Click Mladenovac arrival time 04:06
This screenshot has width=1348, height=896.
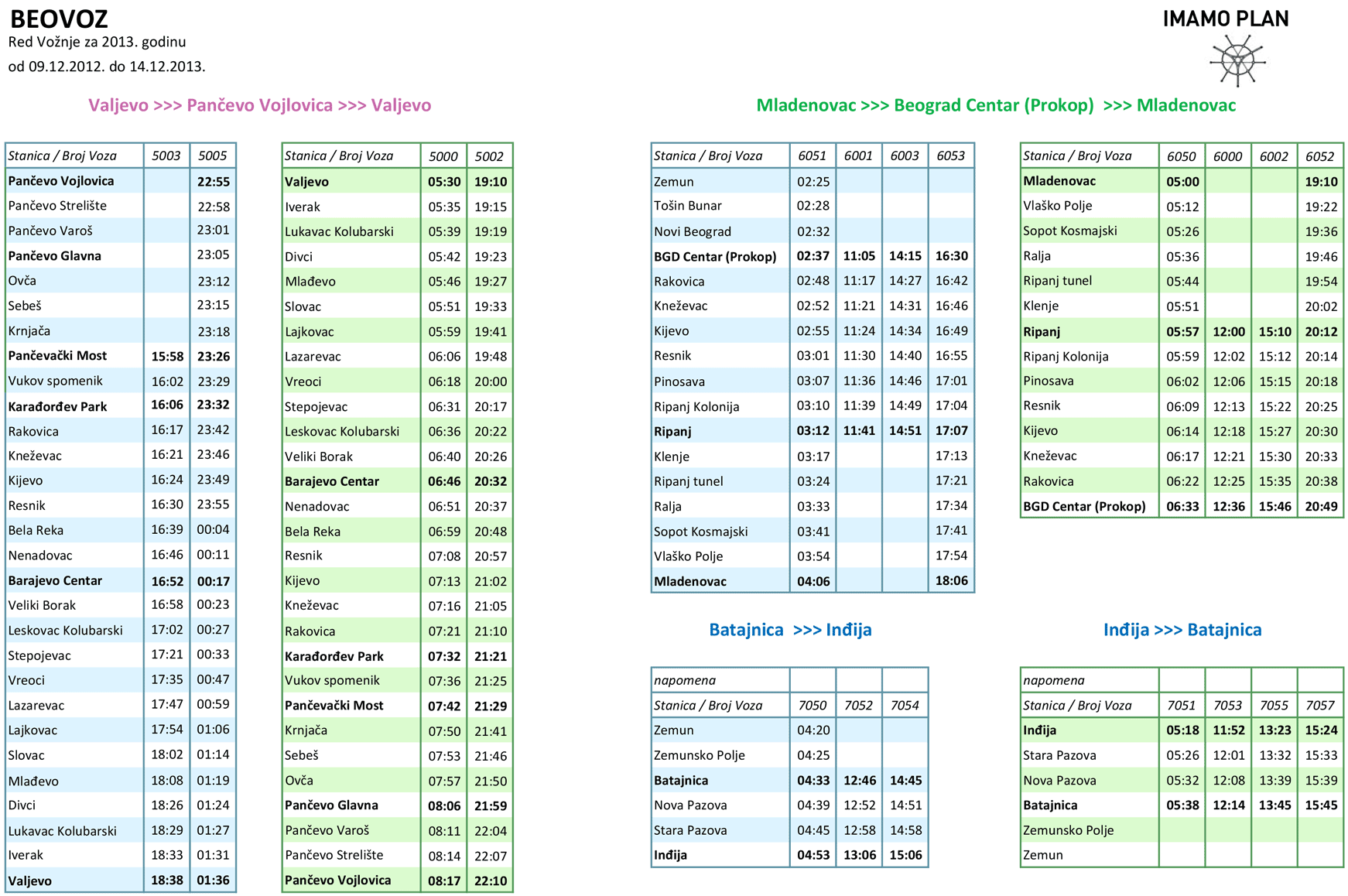pos(813,580)
